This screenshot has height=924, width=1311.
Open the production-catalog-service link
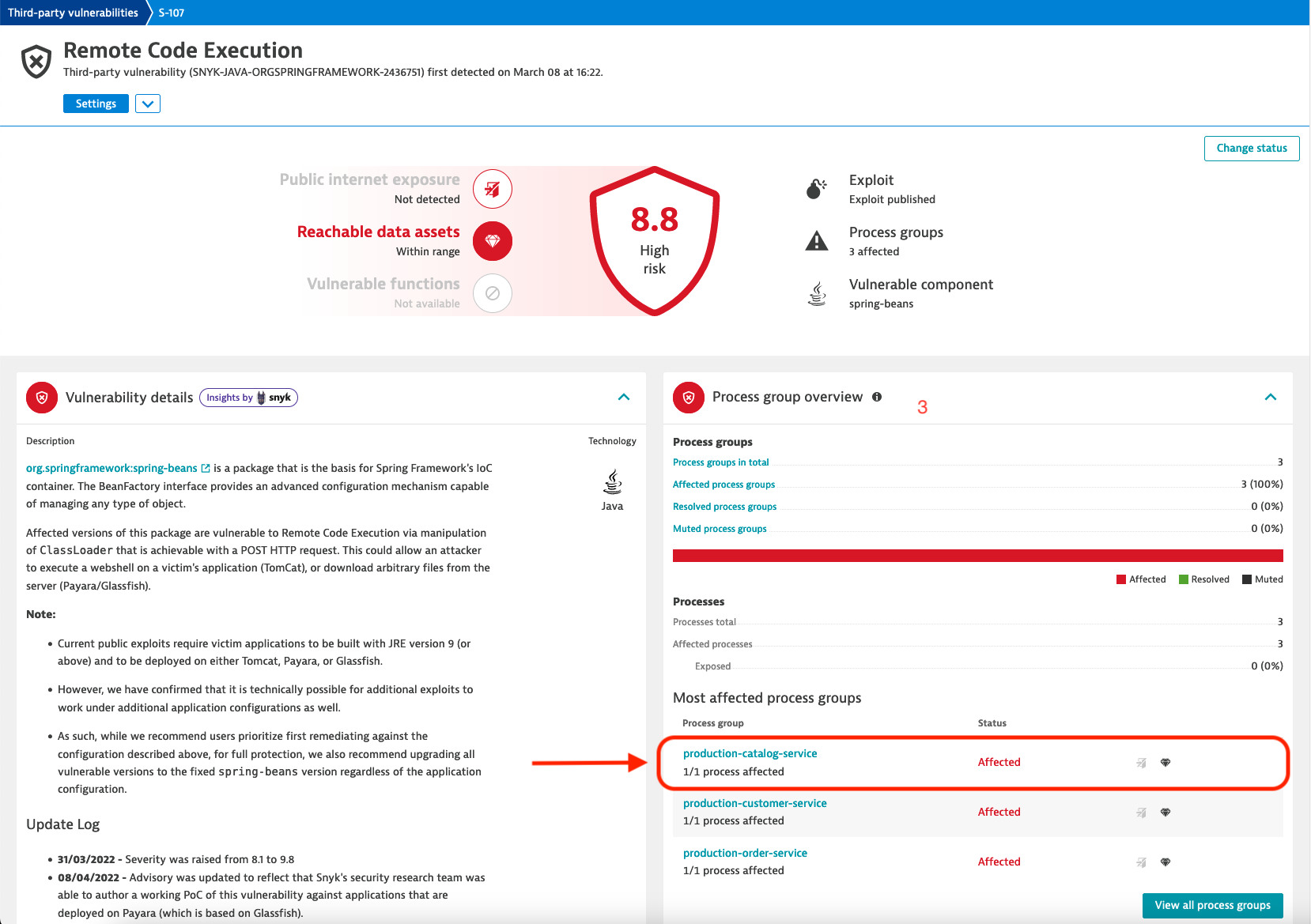tap(750, 753)
